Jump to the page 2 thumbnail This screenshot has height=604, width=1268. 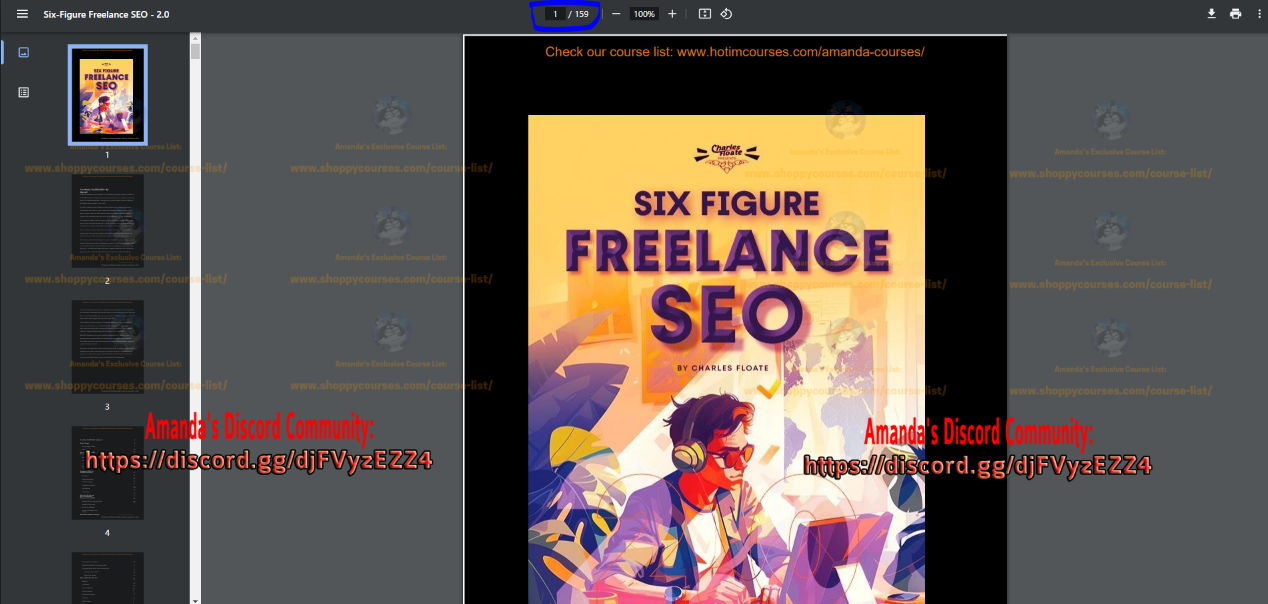(107, 221)
